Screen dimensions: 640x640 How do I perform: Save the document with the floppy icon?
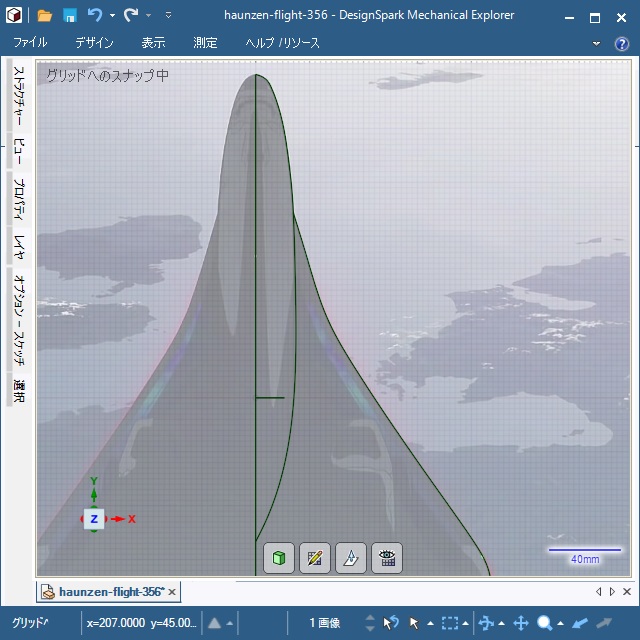[70, 16]
